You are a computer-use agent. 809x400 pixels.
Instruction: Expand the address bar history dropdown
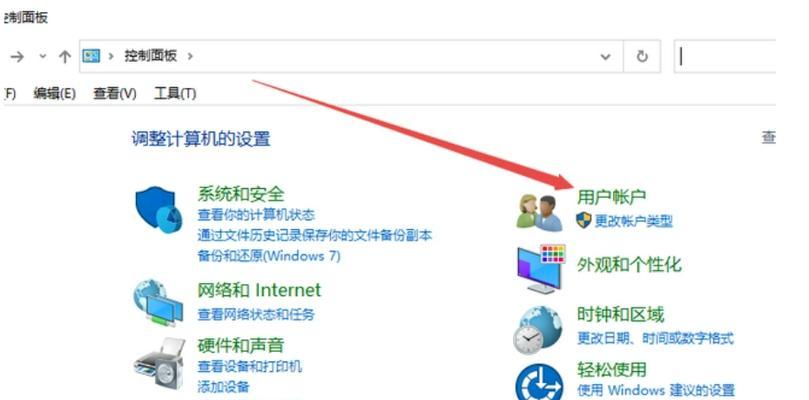606,56
